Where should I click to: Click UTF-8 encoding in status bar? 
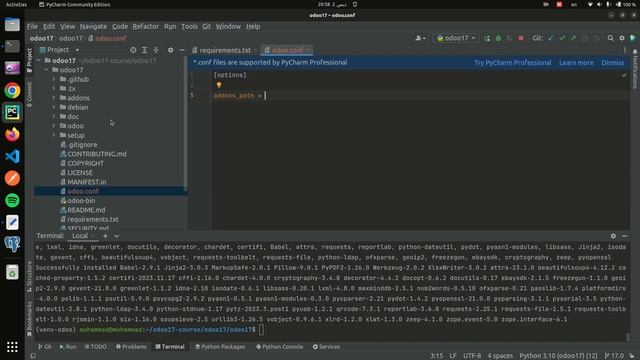pyautogui.click(x=472, y=356)
